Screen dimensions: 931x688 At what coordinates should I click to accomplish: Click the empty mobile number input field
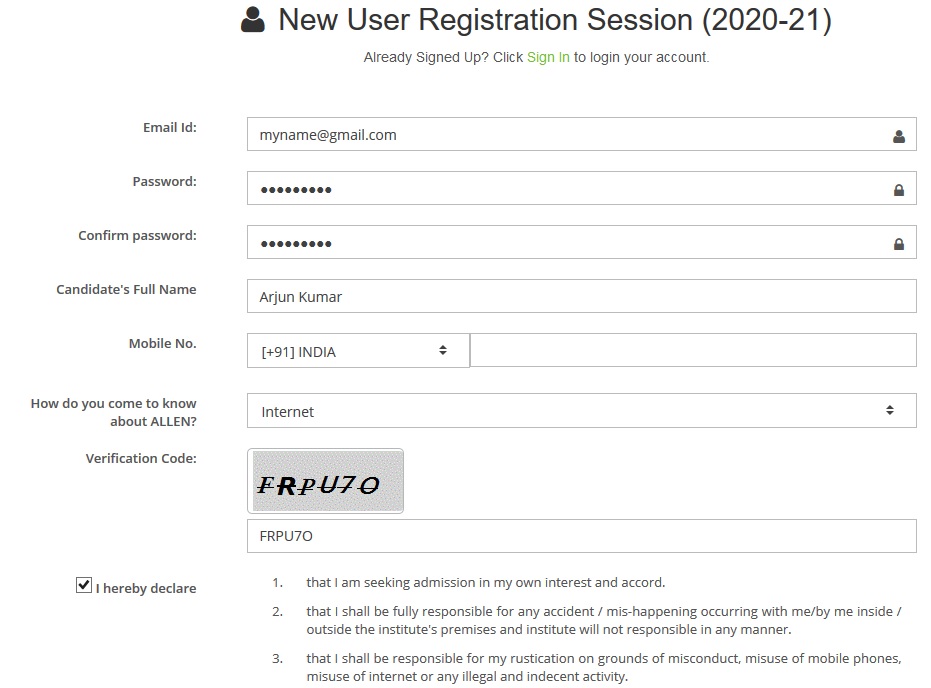693,350
